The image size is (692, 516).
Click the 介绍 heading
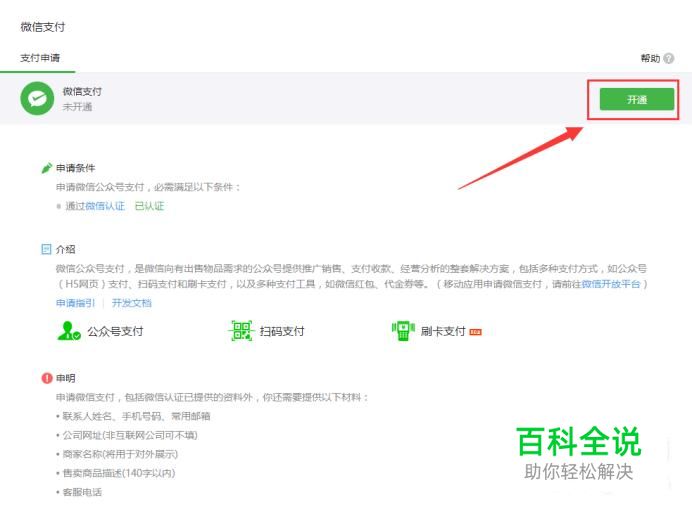66,249
